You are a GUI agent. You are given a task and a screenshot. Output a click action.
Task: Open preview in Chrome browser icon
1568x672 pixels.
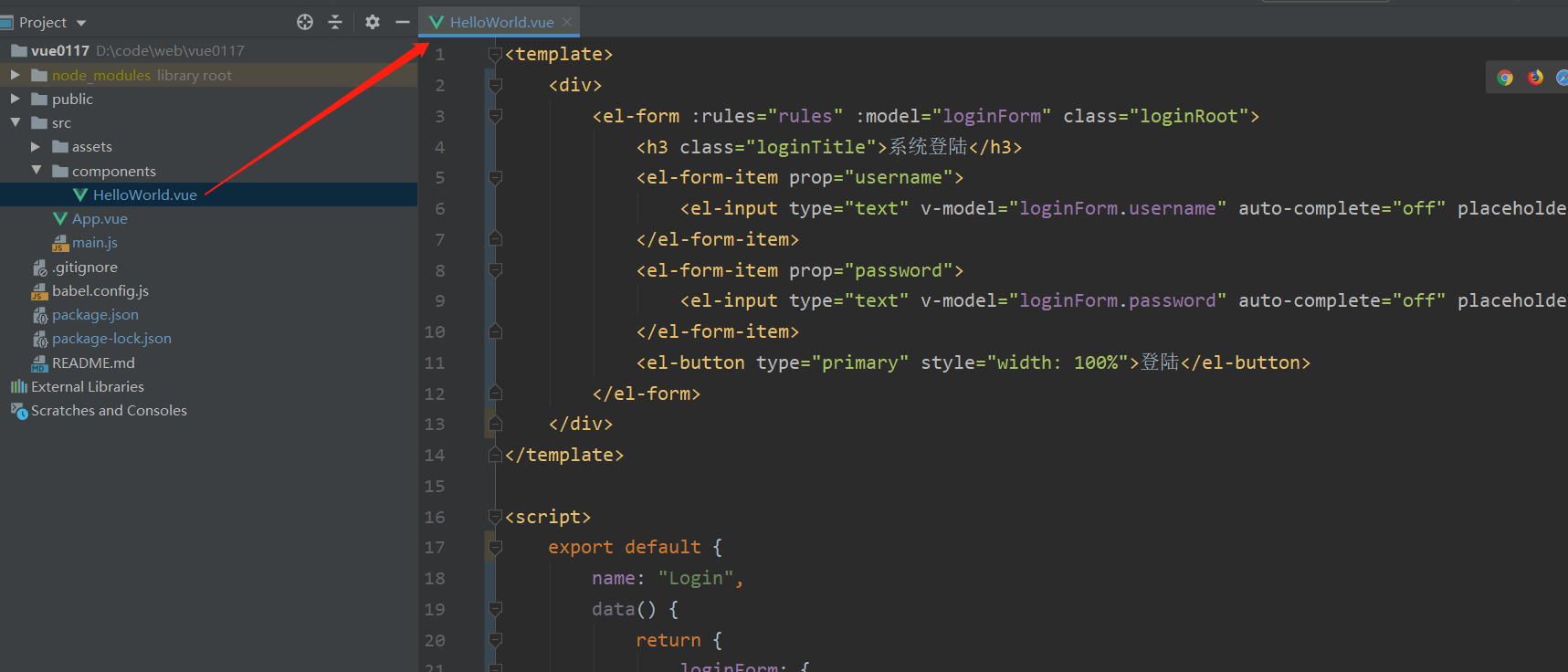(x=1505, y=78)
